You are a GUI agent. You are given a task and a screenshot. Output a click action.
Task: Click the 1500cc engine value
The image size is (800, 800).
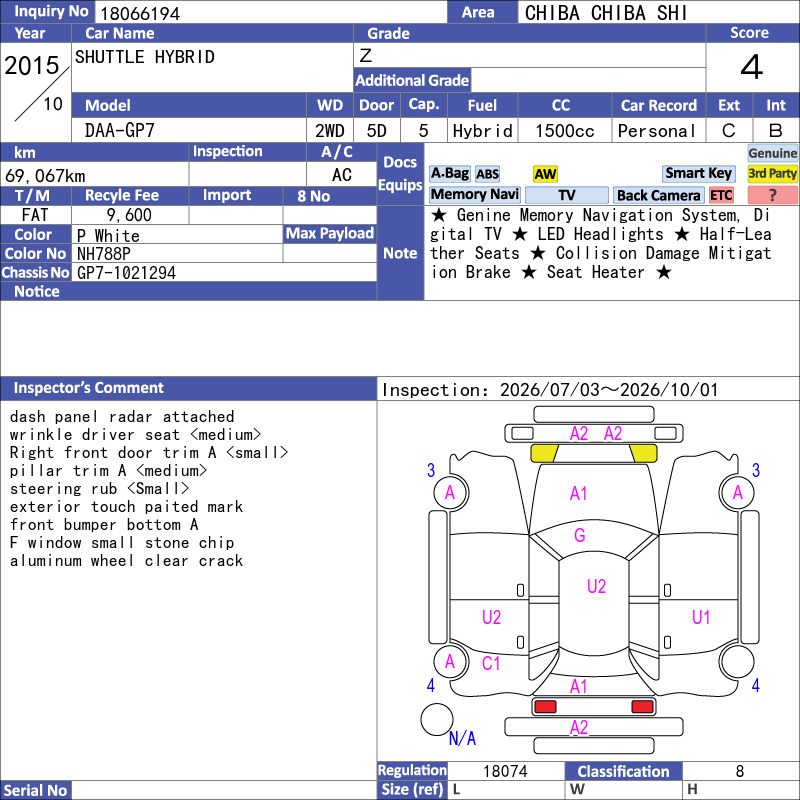pos(565,131)
